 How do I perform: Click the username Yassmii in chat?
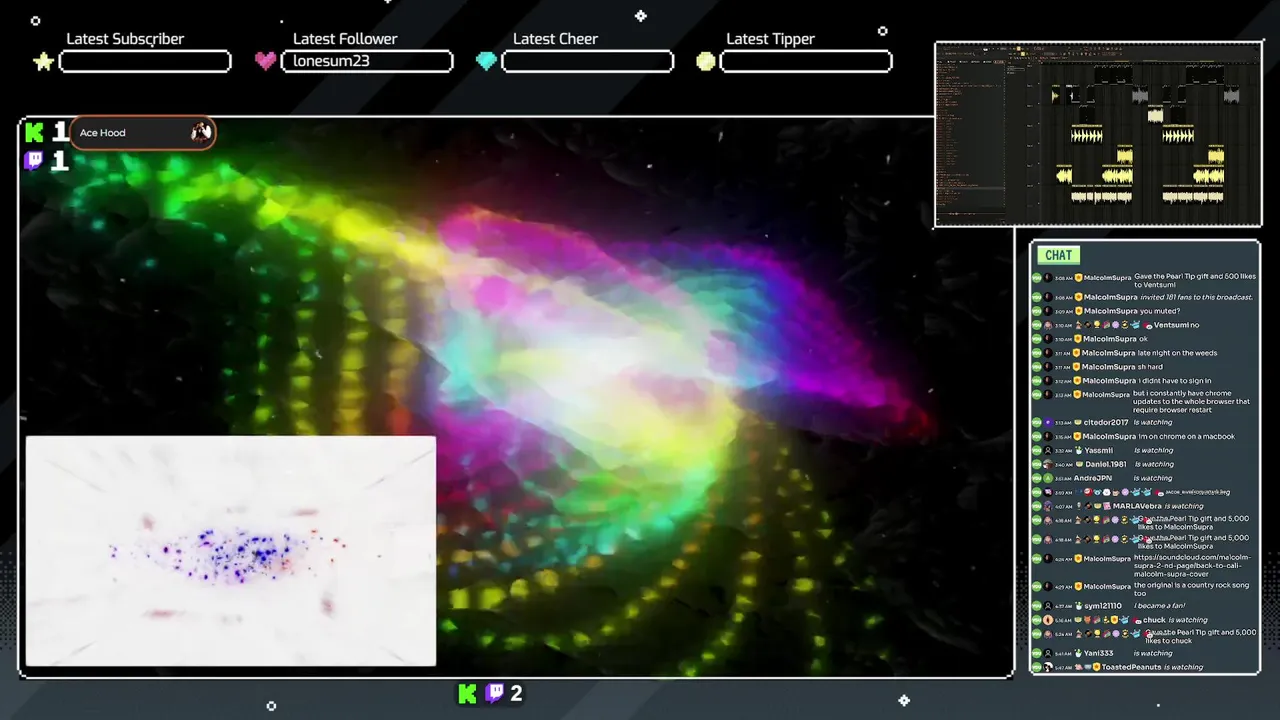point(1099,450)
